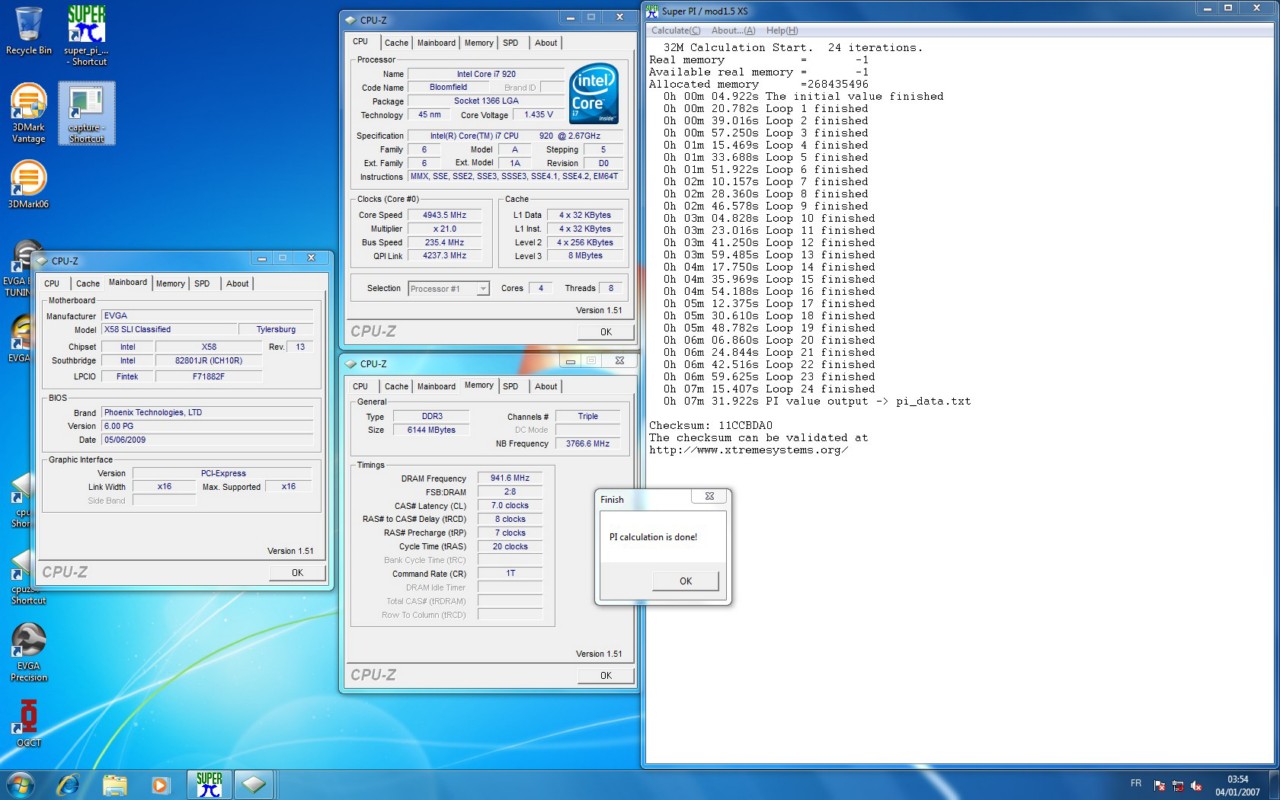
Task: Open the network status tray icon
Action: click(1178, 786)
